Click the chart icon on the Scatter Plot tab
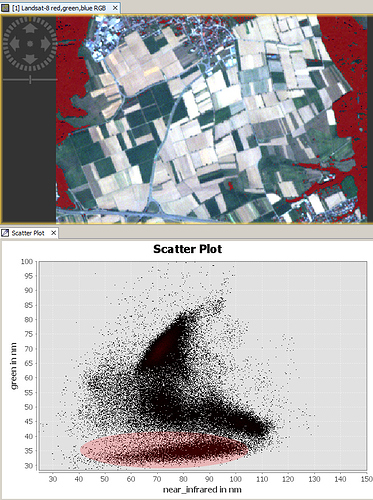This screenshot has height=500, width=373. coord(5,233)
